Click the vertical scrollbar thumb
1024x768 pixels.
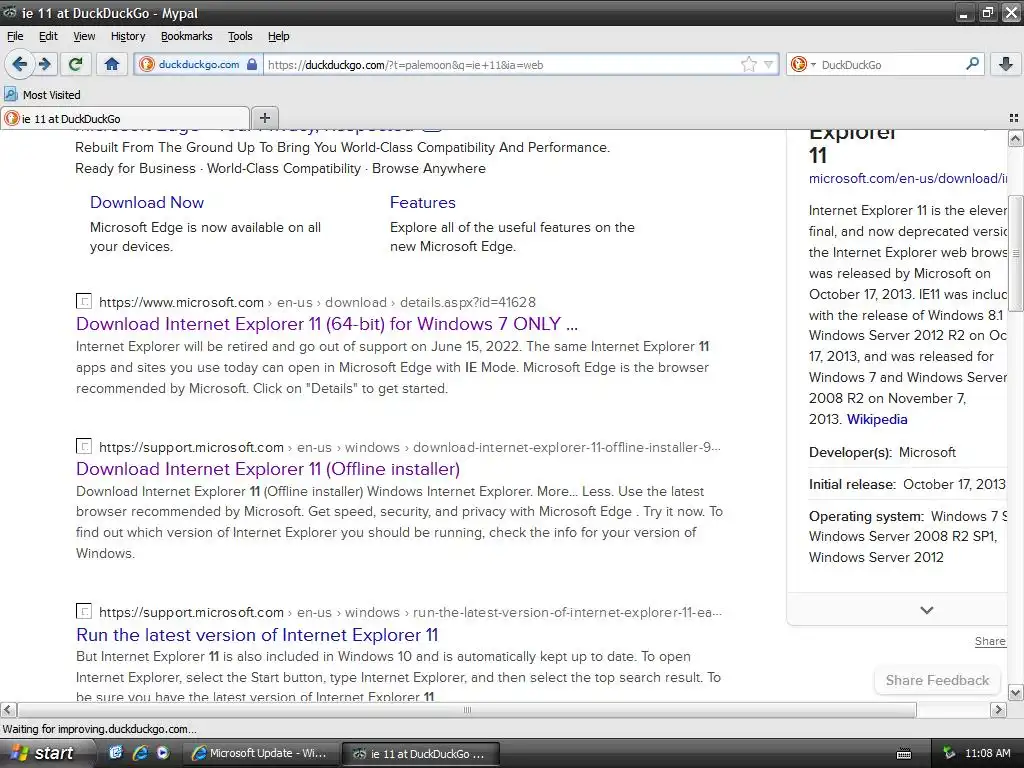point(1015,253)
